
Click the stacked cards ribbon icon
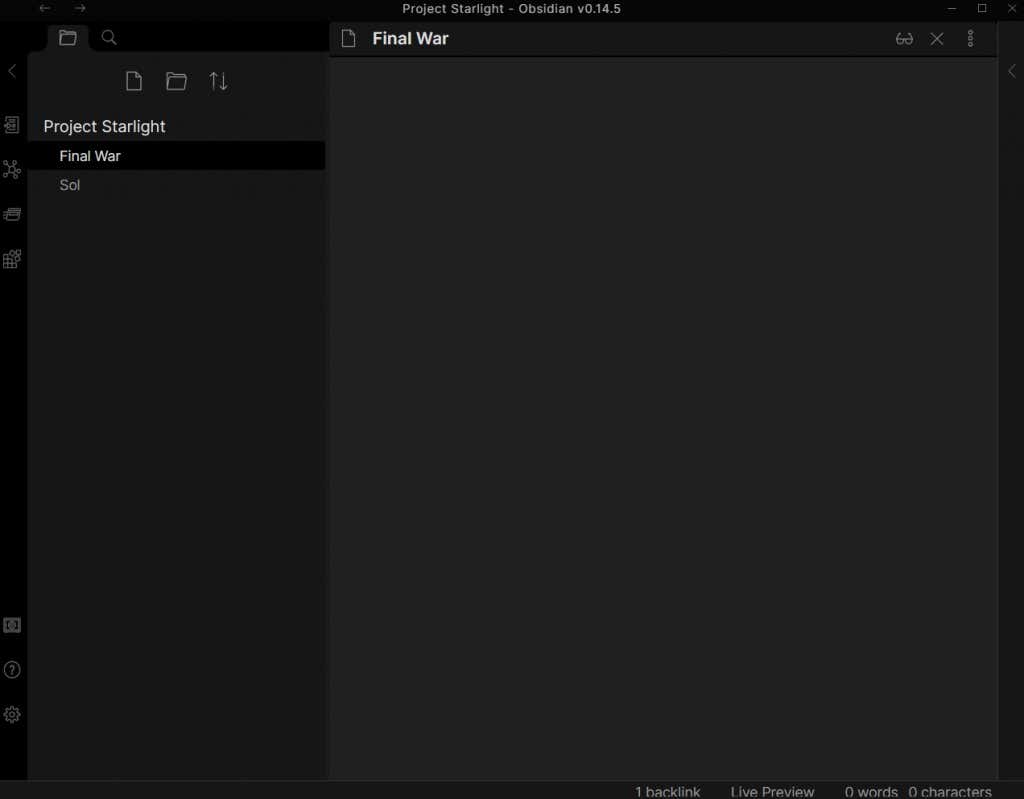(x=12, y=214)
